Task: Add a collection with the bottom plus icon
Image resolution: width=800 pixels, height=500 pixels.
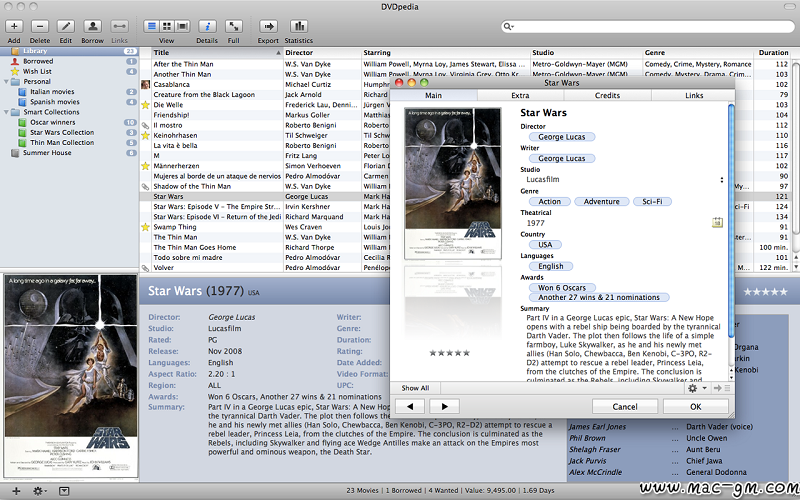Action: pos(16,491)
